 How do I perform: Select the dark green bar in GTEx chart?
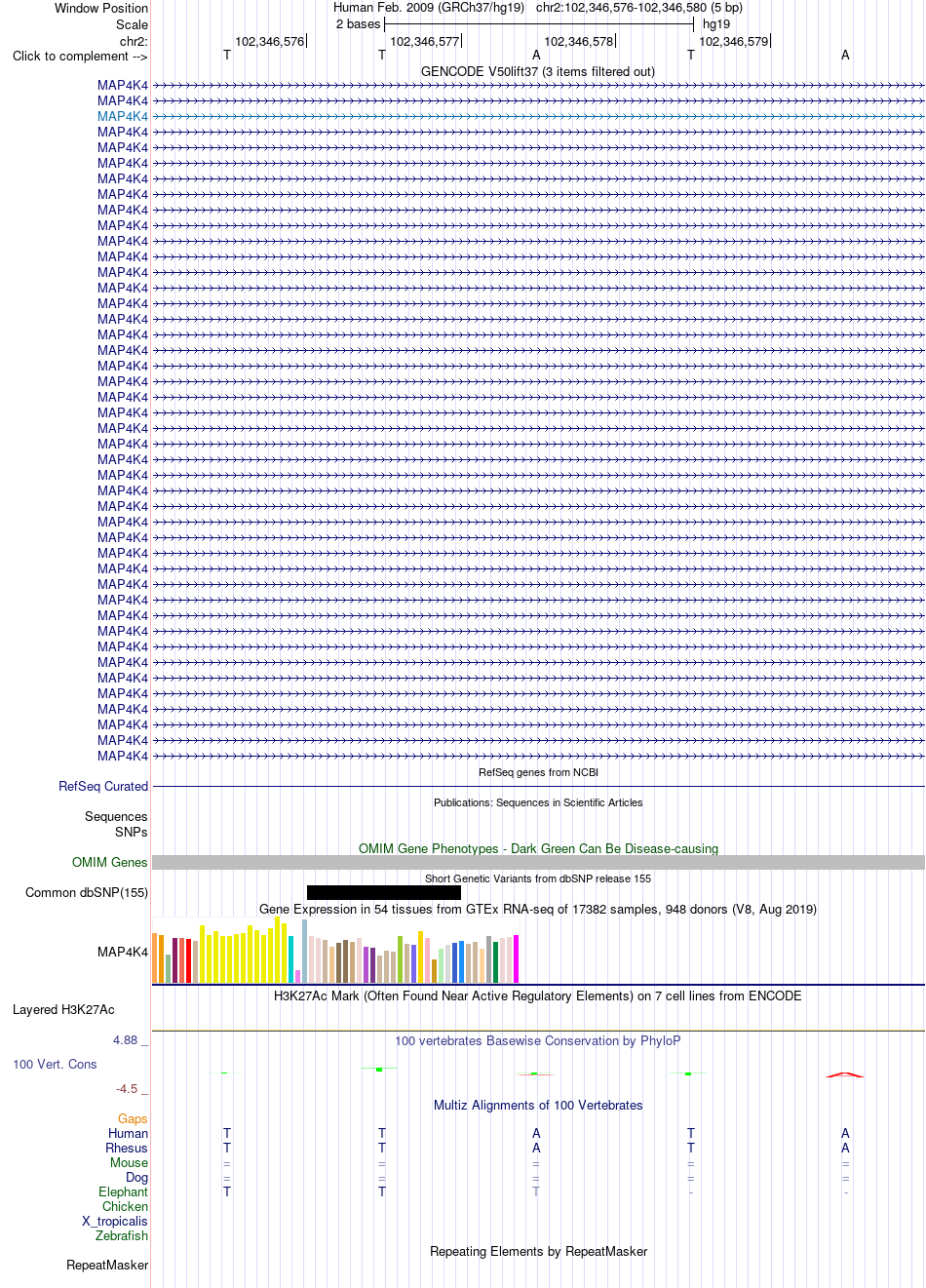pos(496,962)
